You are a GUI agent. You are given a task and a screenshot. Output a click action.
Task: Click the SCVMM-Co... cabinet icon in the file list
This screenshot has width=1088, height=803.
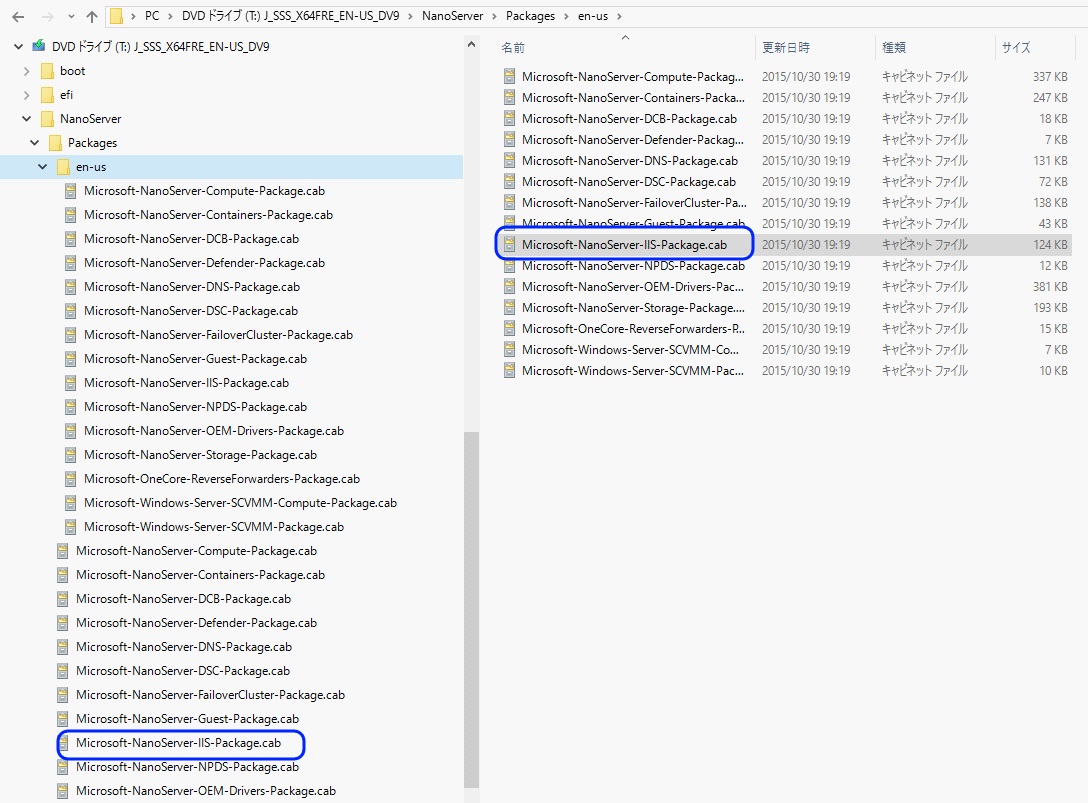[509, 350]
